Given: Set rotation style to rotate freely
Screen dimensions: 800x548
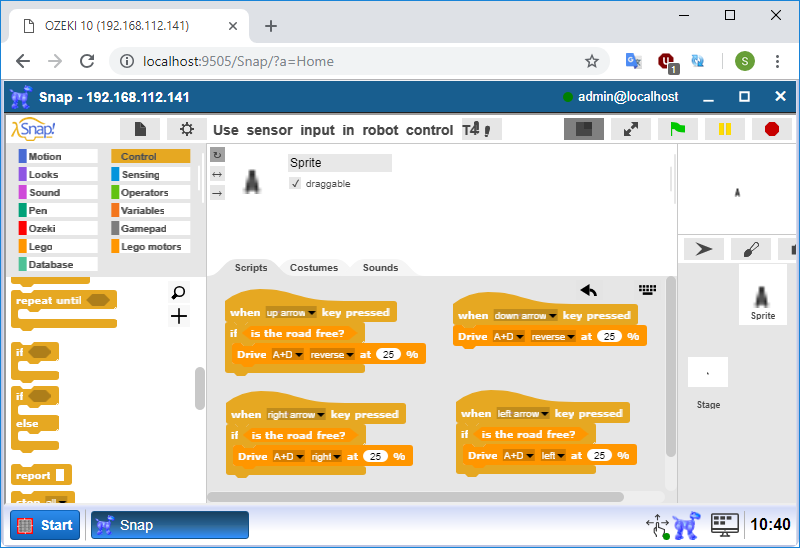Looking at the screenshot, I should pyautogui.click(x=217, y=155).
